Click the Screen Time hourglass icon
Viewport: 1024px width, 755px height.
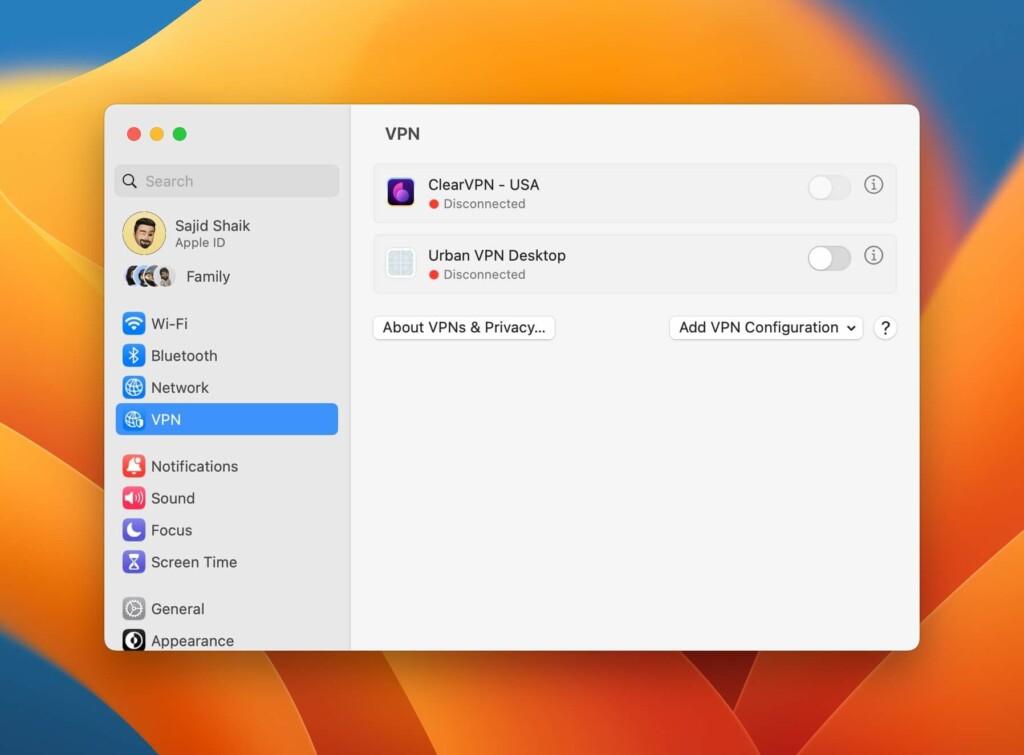134,562
